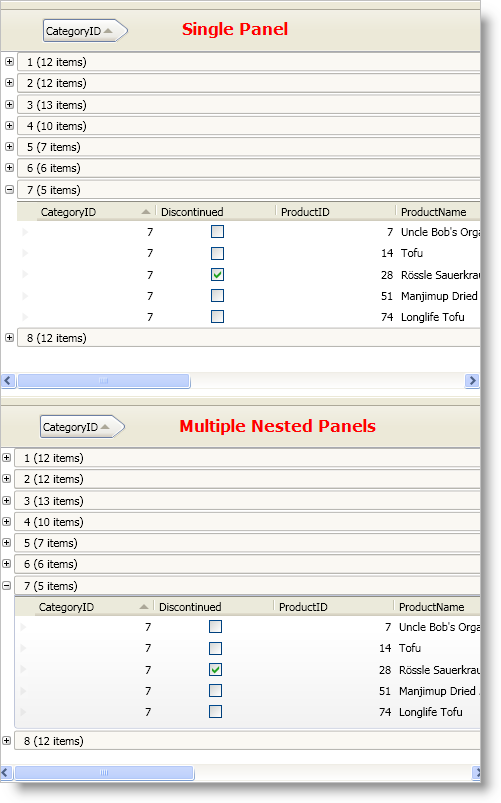This screenshot has width=501, height=803.
Task: Expand group 2 in Multiple Nested Panels grid
Action: click(7, 478)
